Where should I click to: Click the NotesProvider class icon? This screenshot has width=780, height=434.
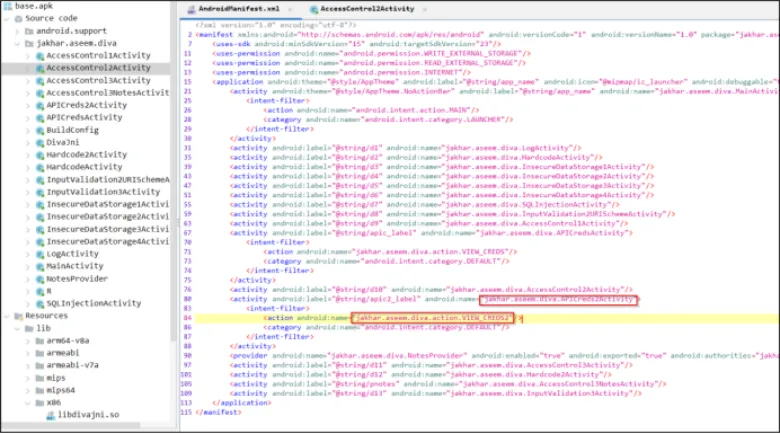(x=40, y=279)
